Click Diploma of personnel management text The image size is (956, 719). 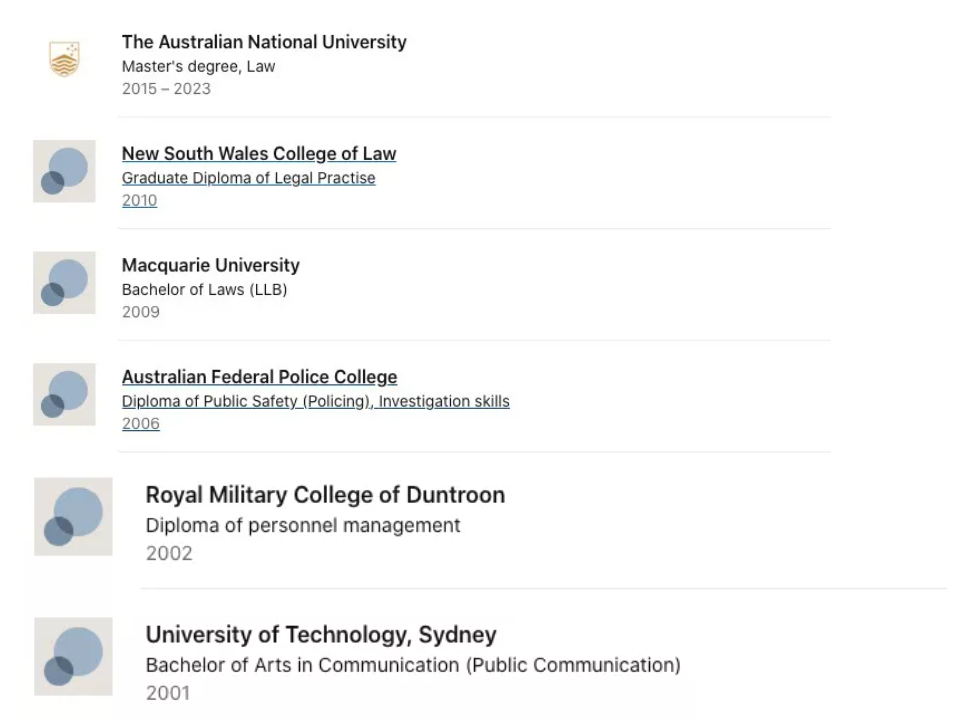303,526
